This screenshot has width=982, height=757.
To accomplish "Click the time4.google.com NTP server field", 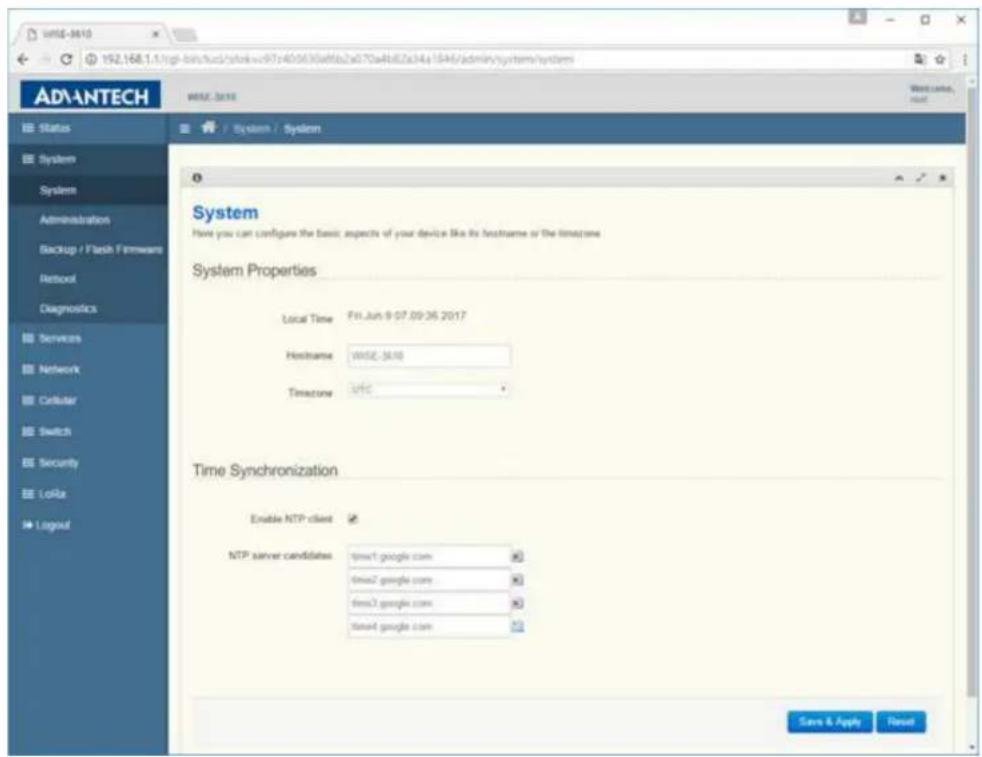I will click(429, 626).
